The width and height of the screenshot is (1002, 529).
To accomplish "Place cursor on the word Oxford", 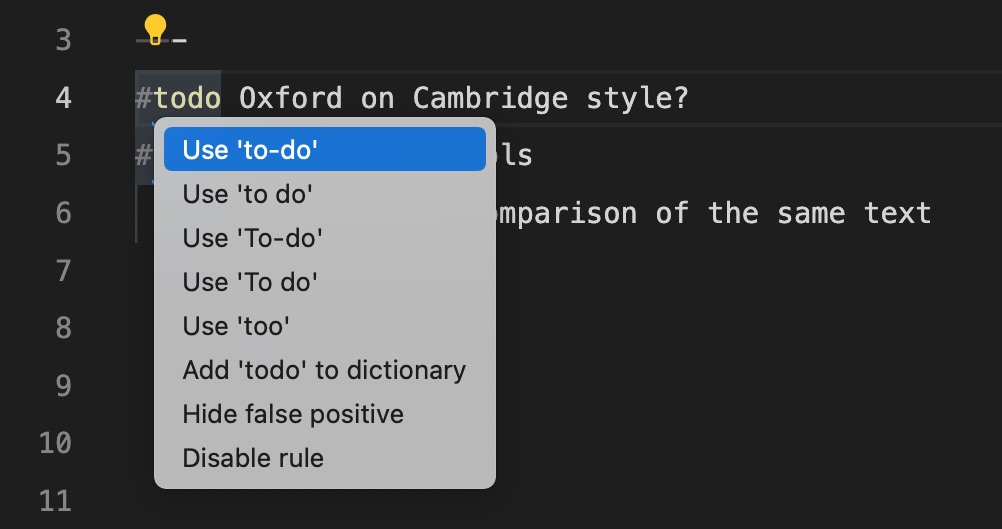I will pos(291,98).
